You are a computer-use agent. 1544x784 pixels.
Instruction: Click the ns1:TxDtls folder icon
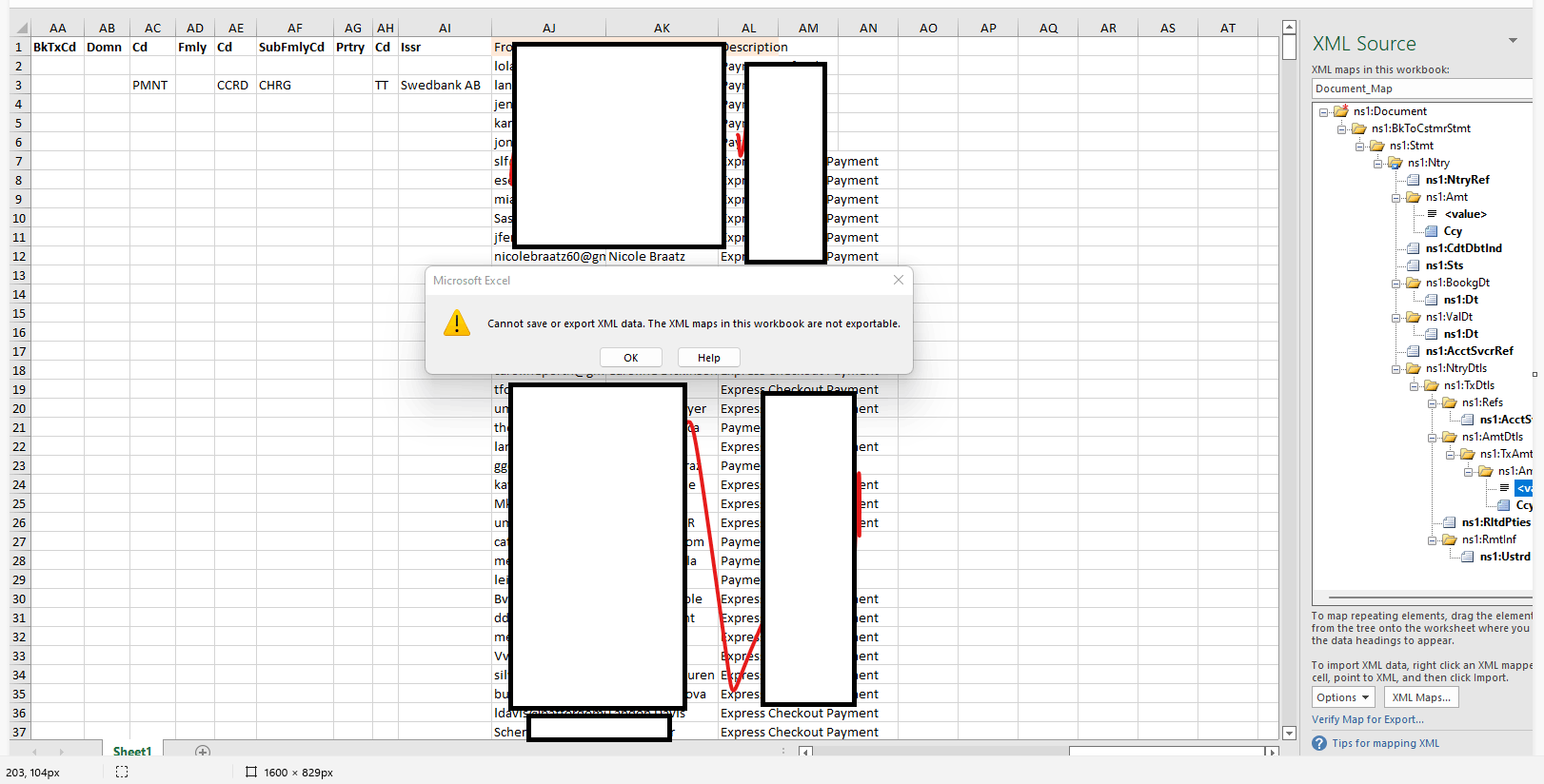tap(1431, 385)
